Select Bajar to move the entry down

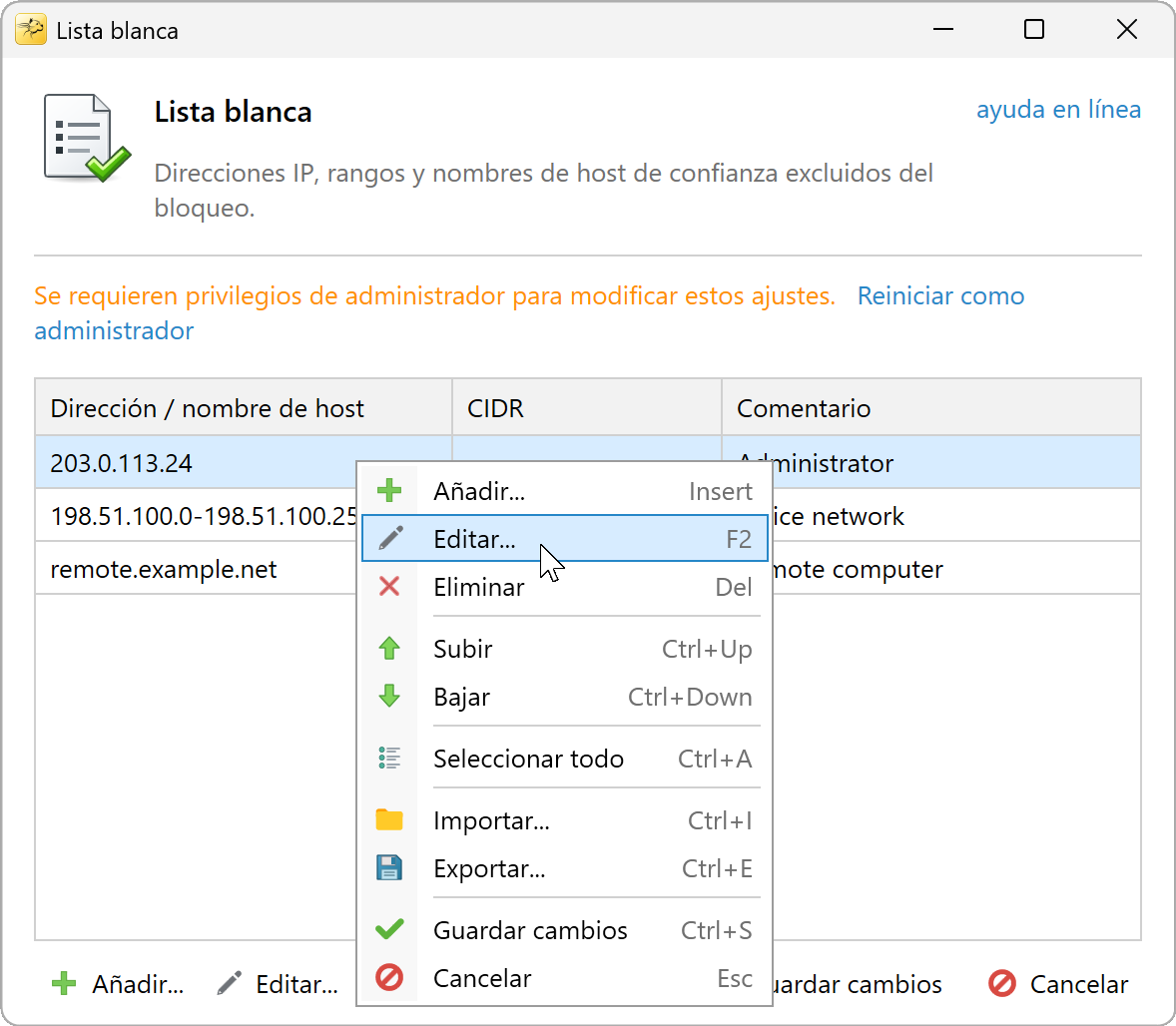565,696
